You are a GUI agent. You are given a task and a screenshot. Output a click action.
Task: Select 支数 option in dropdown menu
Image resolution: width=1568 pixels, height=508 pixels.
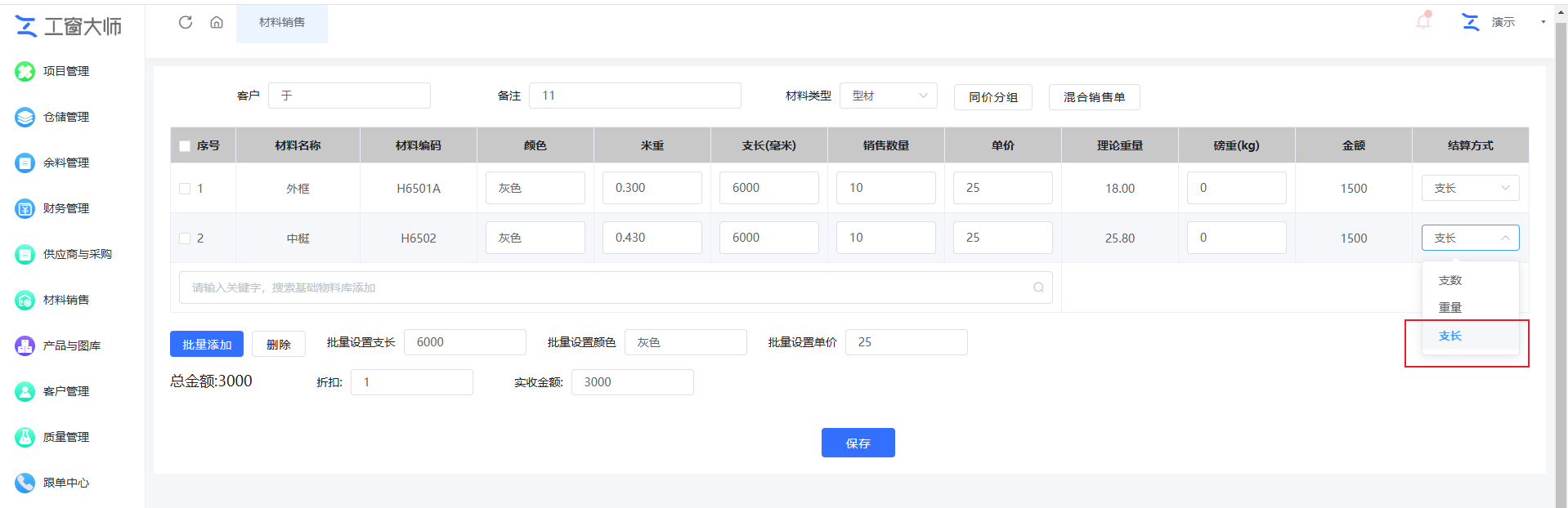pos(1450,280)
